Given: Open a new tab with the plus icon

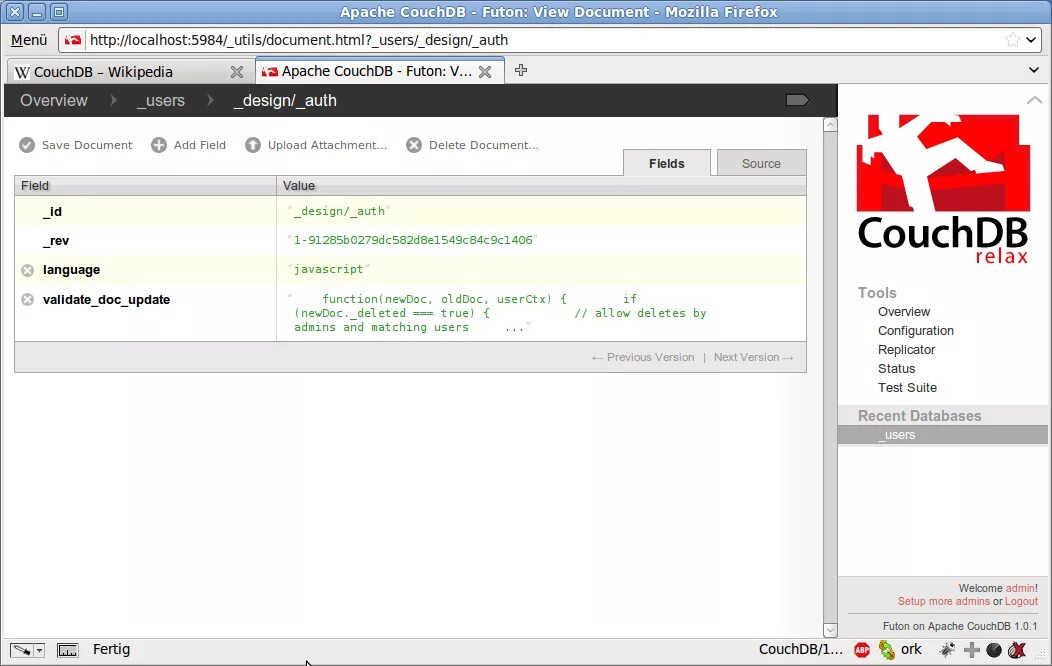Looking at the screenshot, I should pyautogui.click(x=521, y=70).
